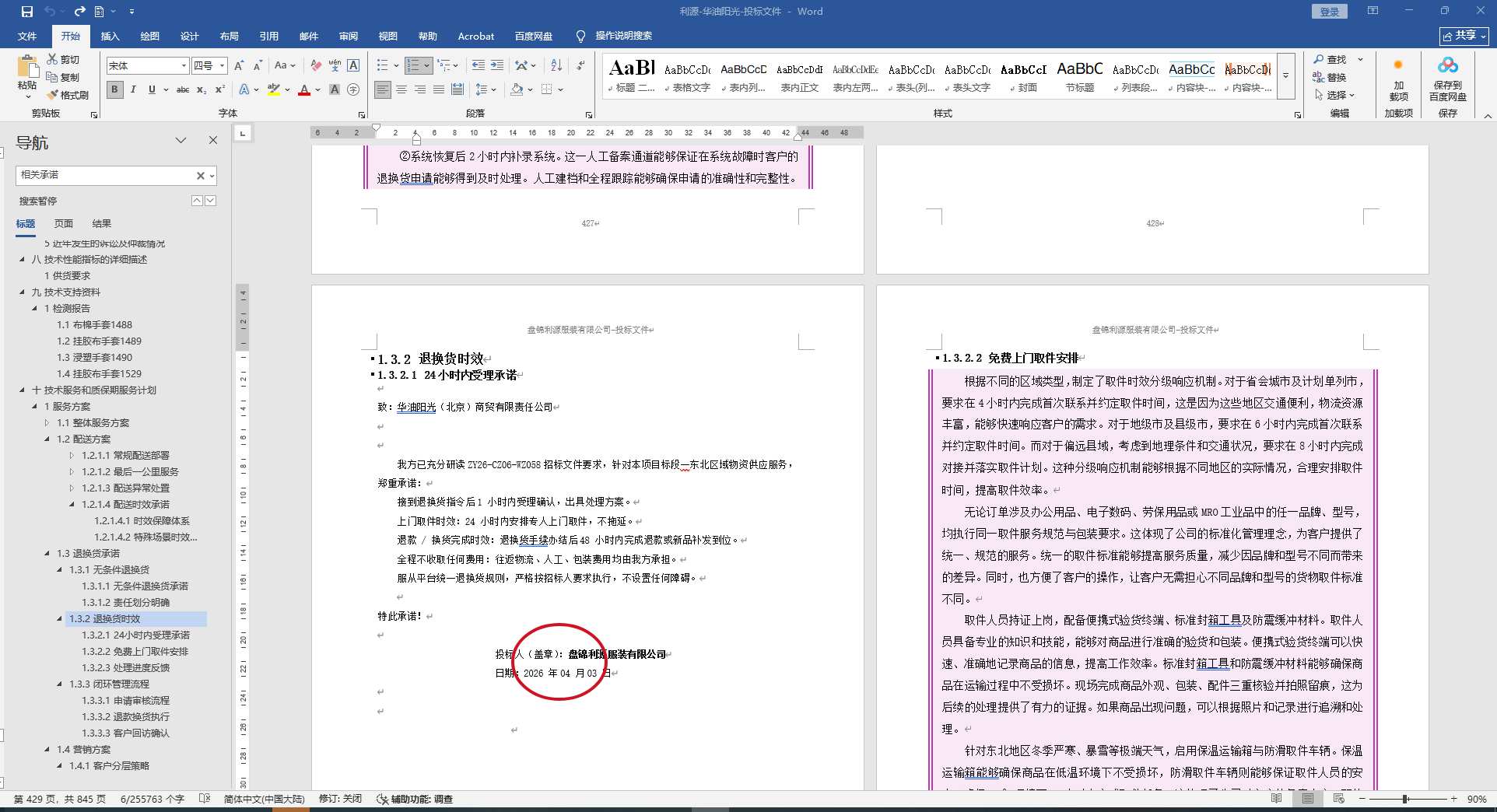This screenshot has height=812, width=1497.
Task: Click the Redo arrow in the title bar
Action: [x=79, y=12]
